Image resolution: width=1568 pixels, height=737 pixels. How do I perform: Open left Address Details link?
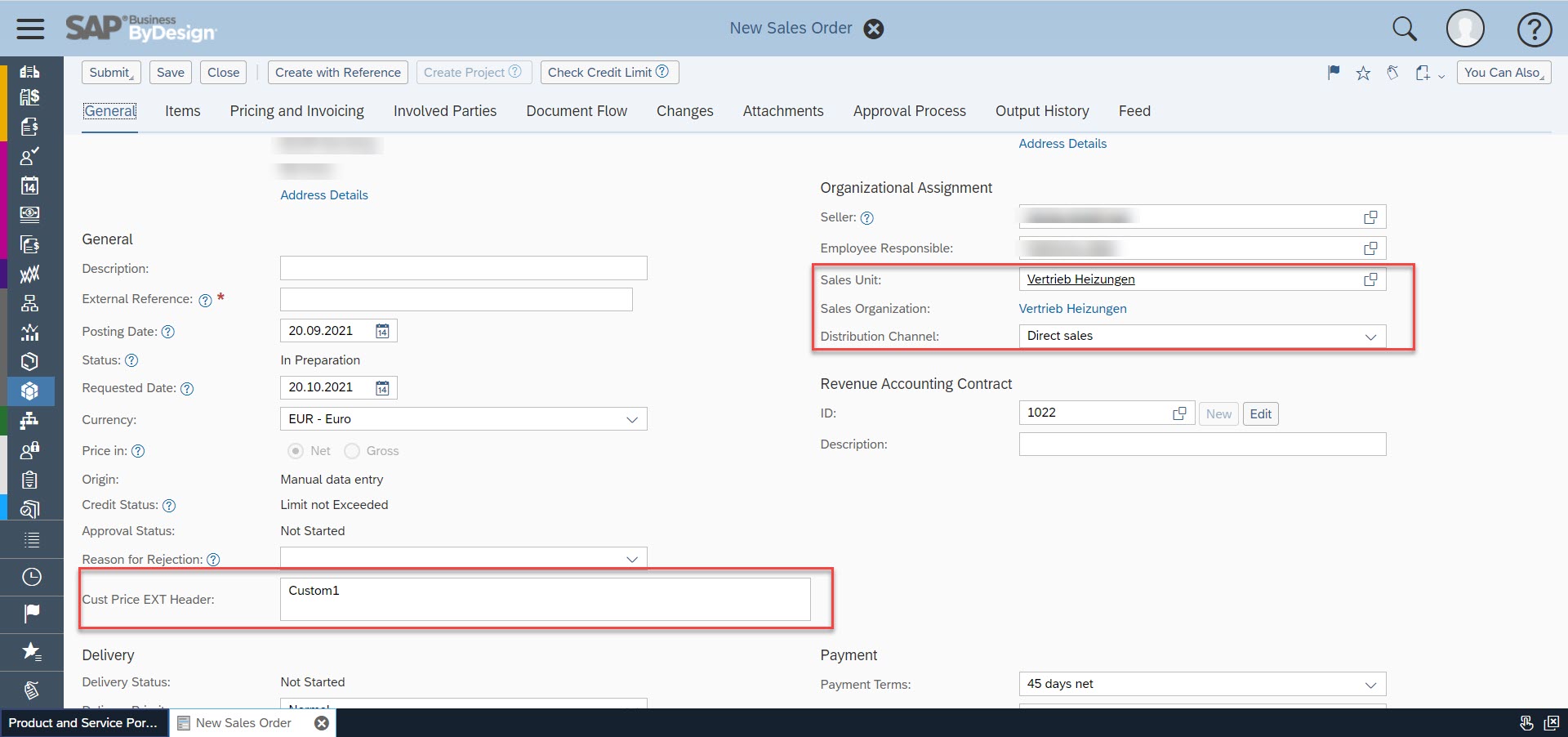tap(324, 195)
